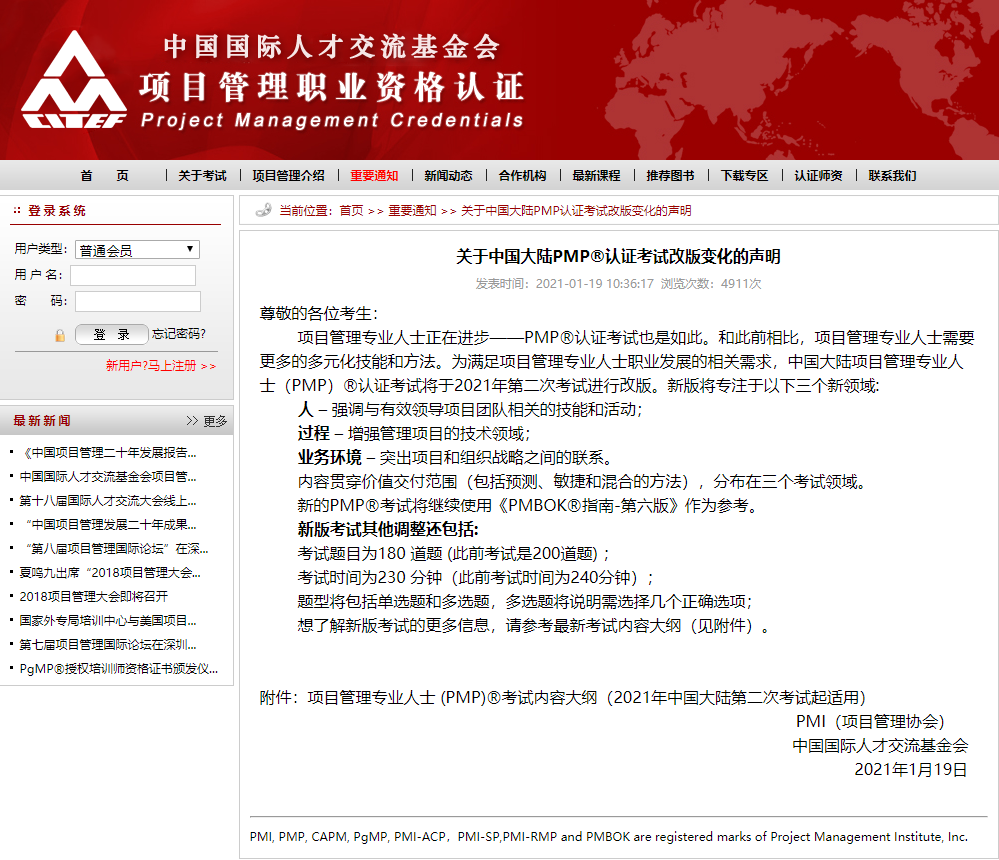Open the 最新课程 menu item
The width and height of the screenshot is (999, 860).
pos(596,176)
